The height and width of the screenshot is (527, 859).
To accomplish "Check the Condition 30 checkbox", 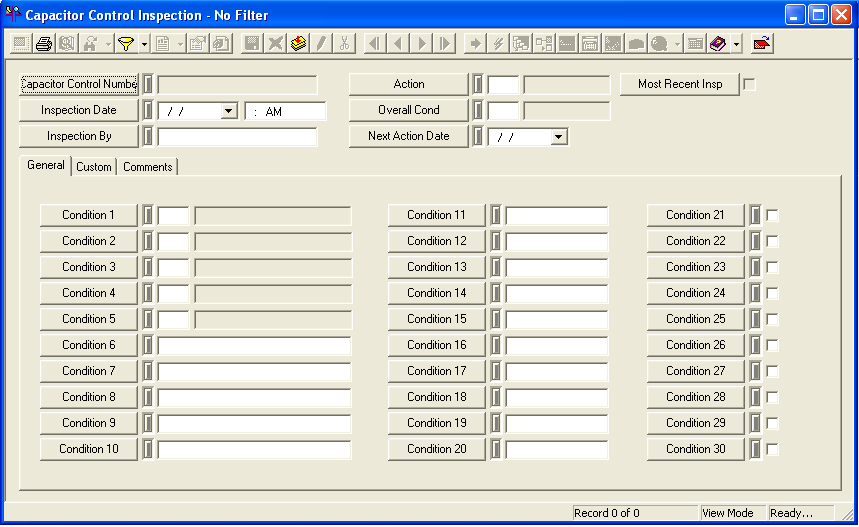I will (772, 449).
